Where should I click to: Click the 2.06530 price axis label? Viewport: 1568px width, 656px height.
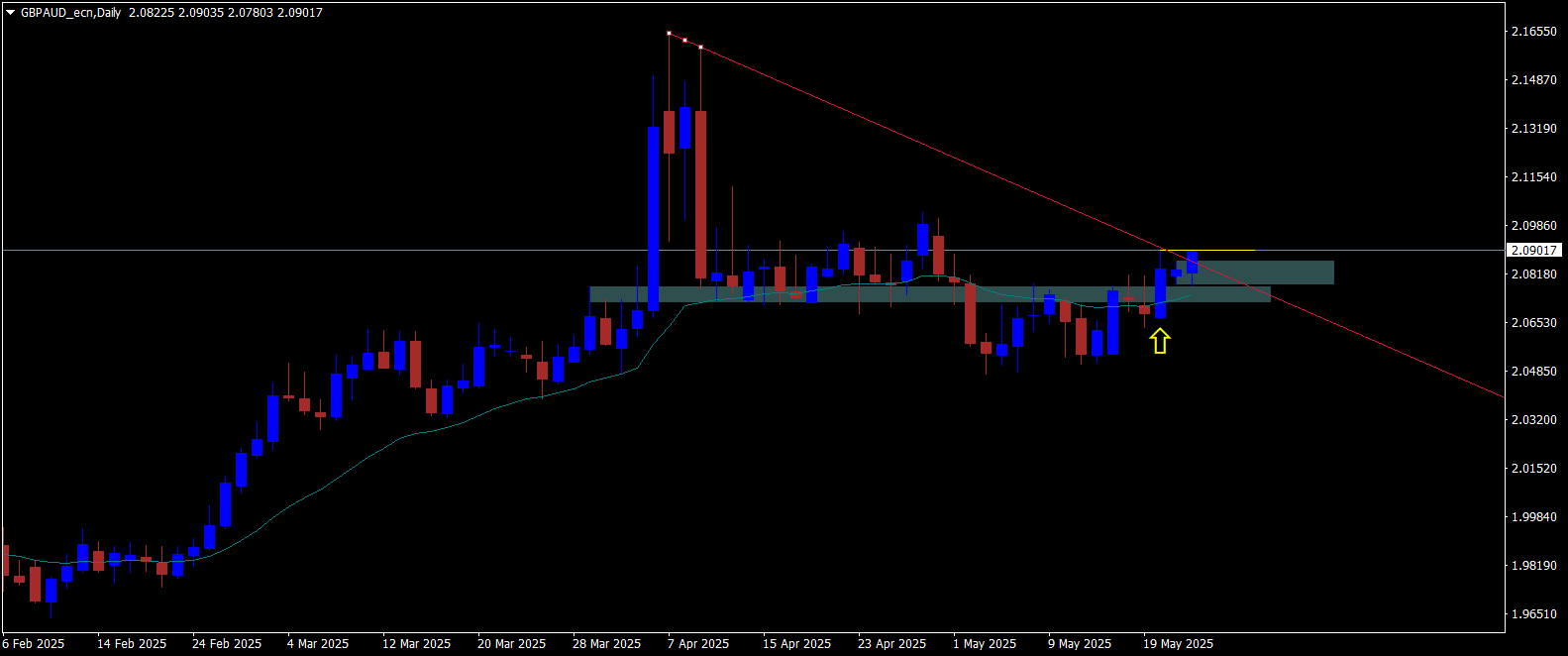coord(1533,323)
